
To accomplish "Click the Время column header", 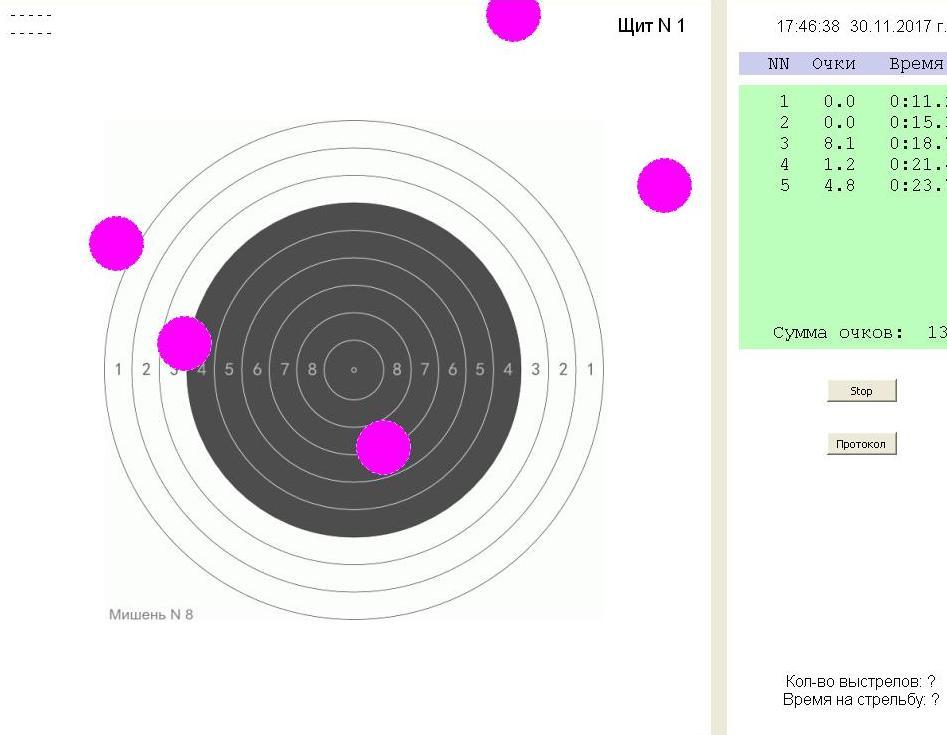I will click(915, 64).
